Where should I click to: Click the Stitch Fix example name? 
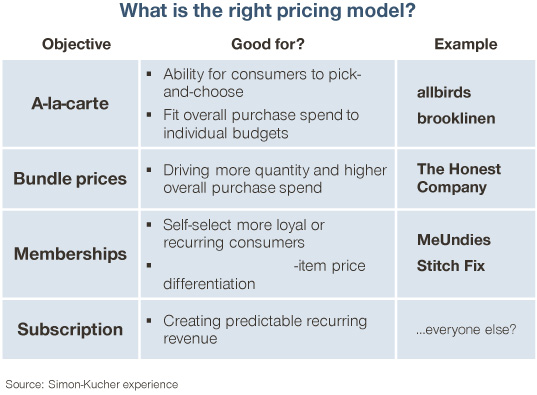tap(451, 266)
